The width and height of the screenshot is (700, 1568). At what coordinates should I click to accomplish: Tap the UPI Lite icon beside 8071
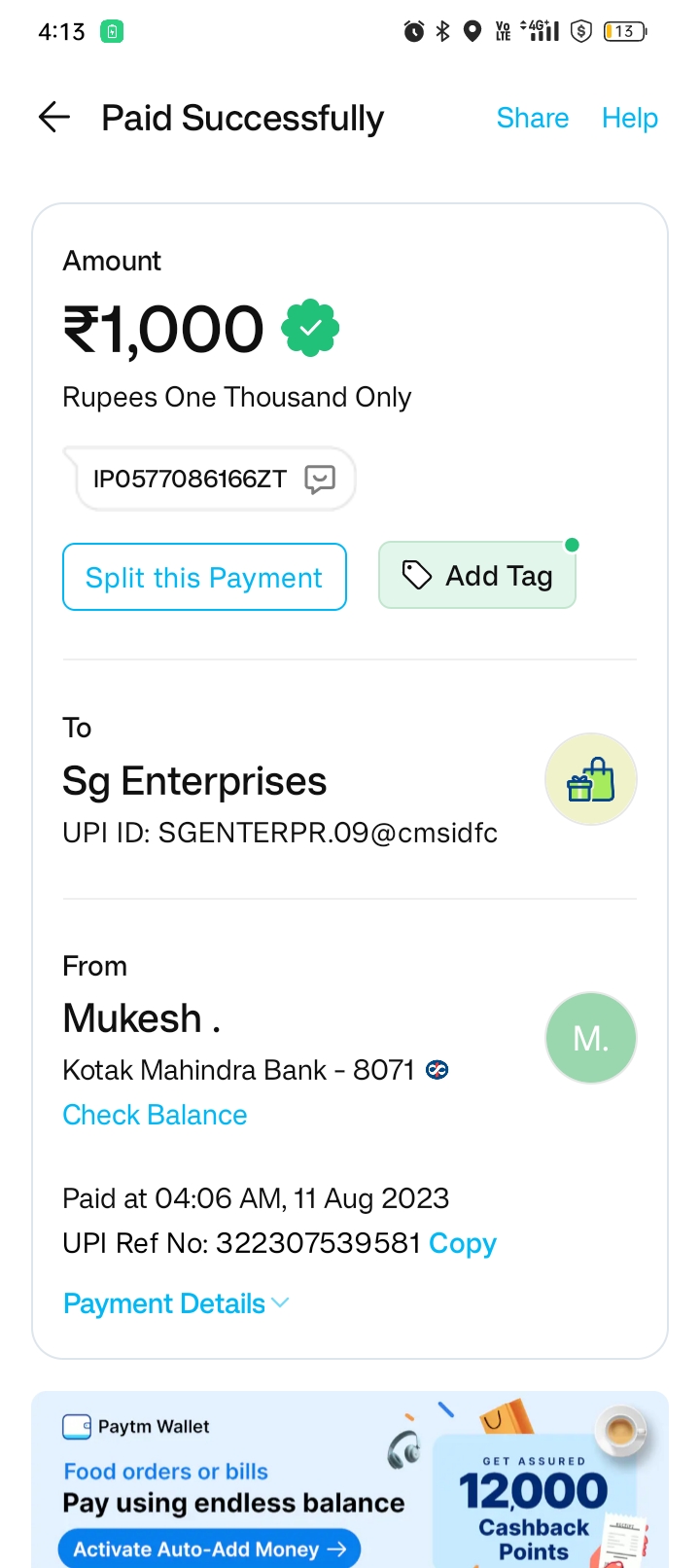click(x=437, y=1070)
